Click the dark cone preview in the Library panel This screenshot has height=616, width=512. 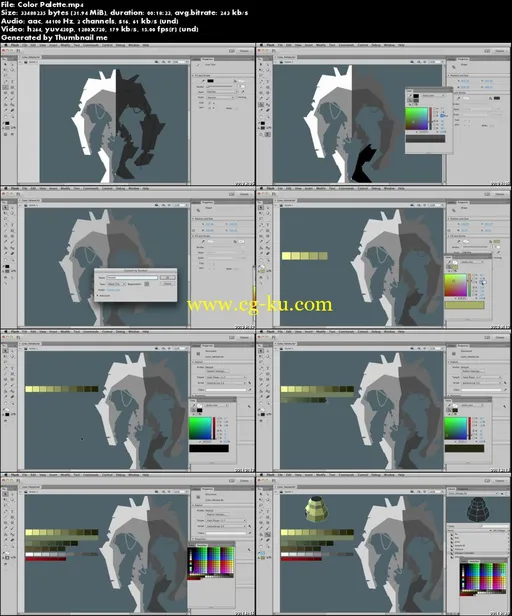click(478, 510)
